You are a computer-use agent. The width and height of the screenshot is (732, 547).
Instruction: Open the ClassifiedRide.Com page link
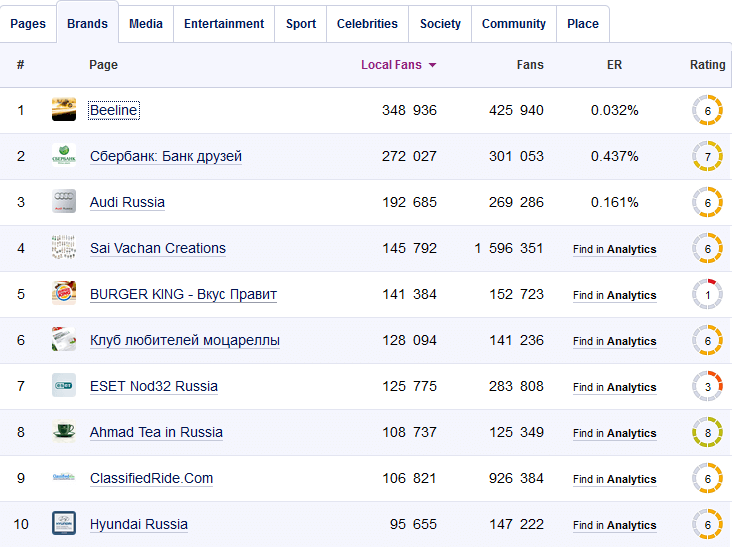(151, 478)
